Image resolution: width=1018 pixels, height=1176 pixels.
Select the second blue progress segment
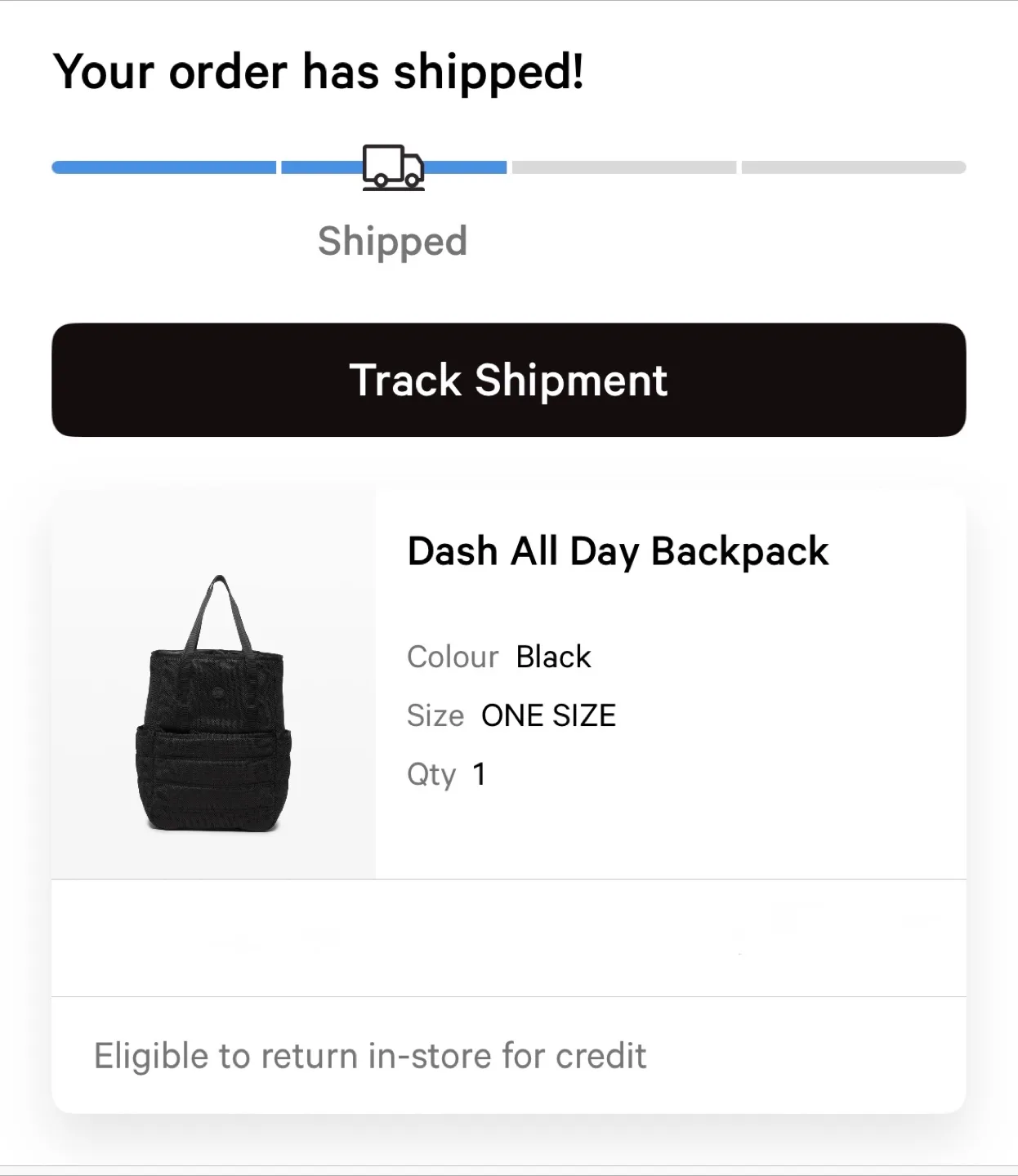click(x=321, y=167)
